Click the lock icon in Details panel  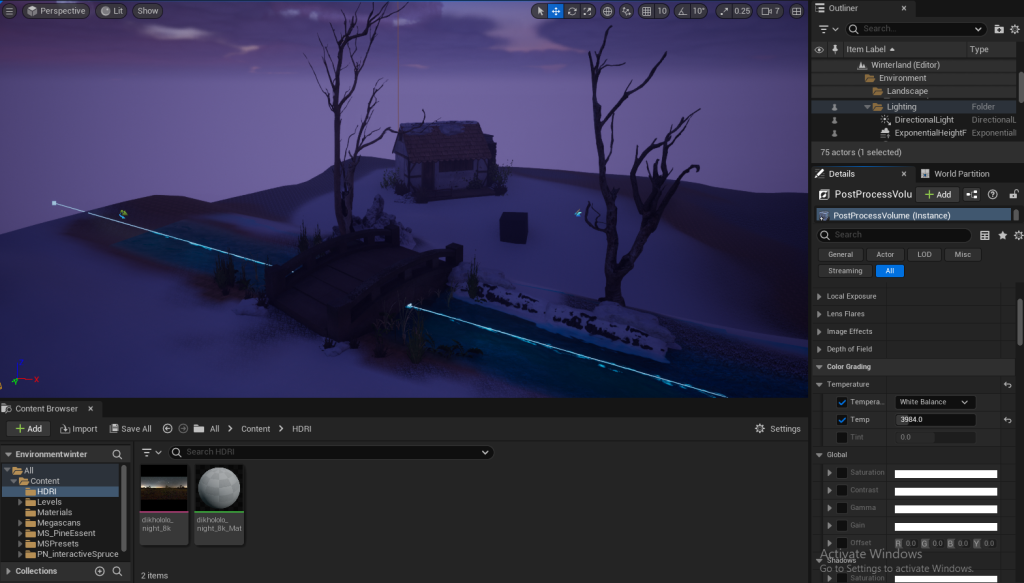1014,194
